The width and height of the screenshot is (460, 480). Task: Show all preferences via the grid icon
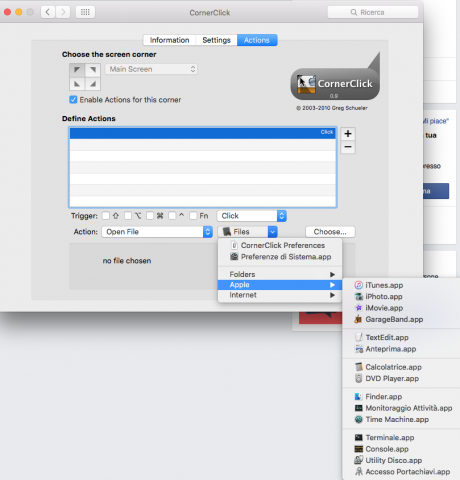(85, 12)
